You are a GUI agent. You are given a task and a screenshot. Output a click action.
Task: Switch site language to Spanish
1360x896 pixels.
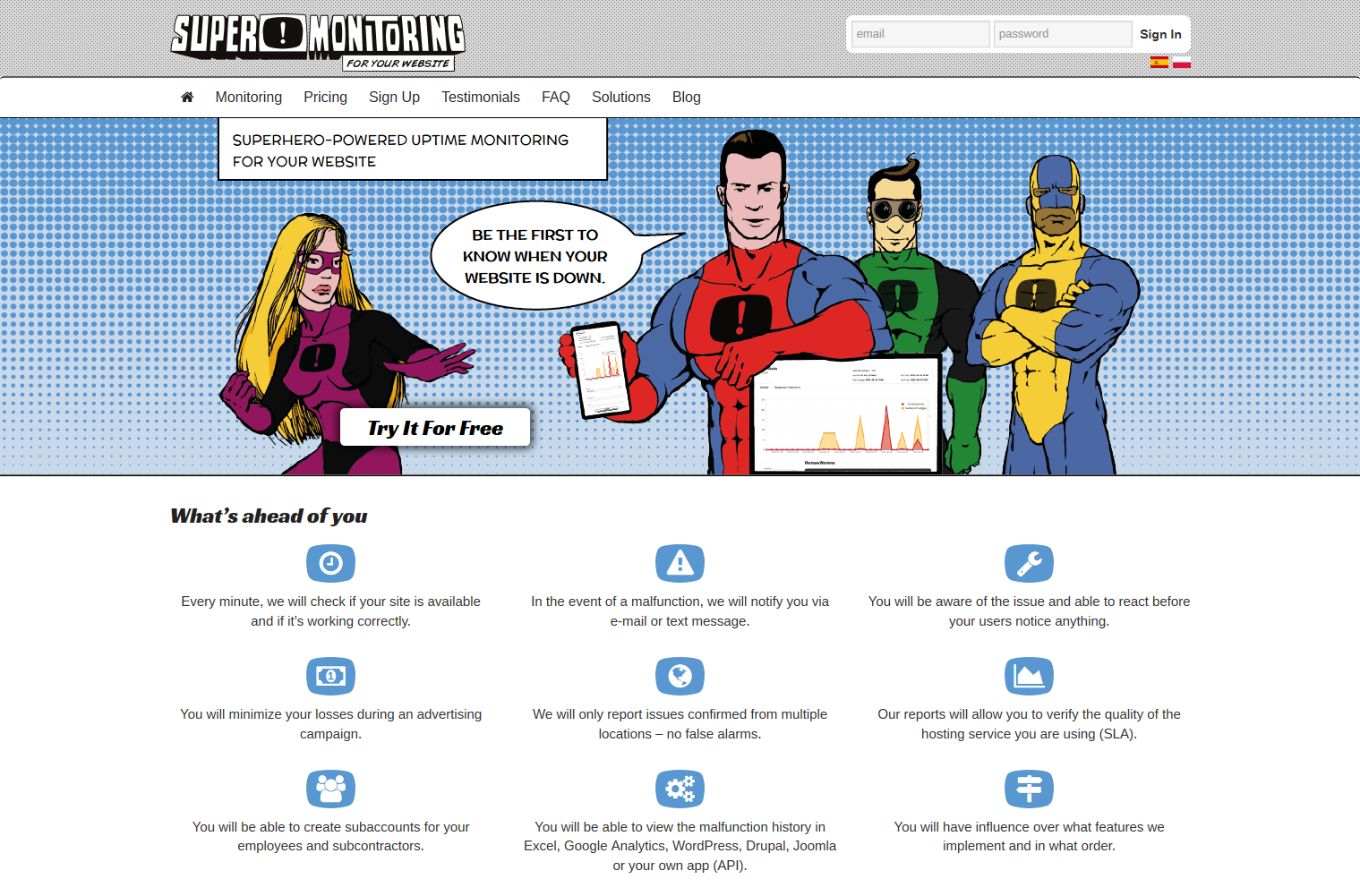pyautogui.click(x=1159, y=63)
